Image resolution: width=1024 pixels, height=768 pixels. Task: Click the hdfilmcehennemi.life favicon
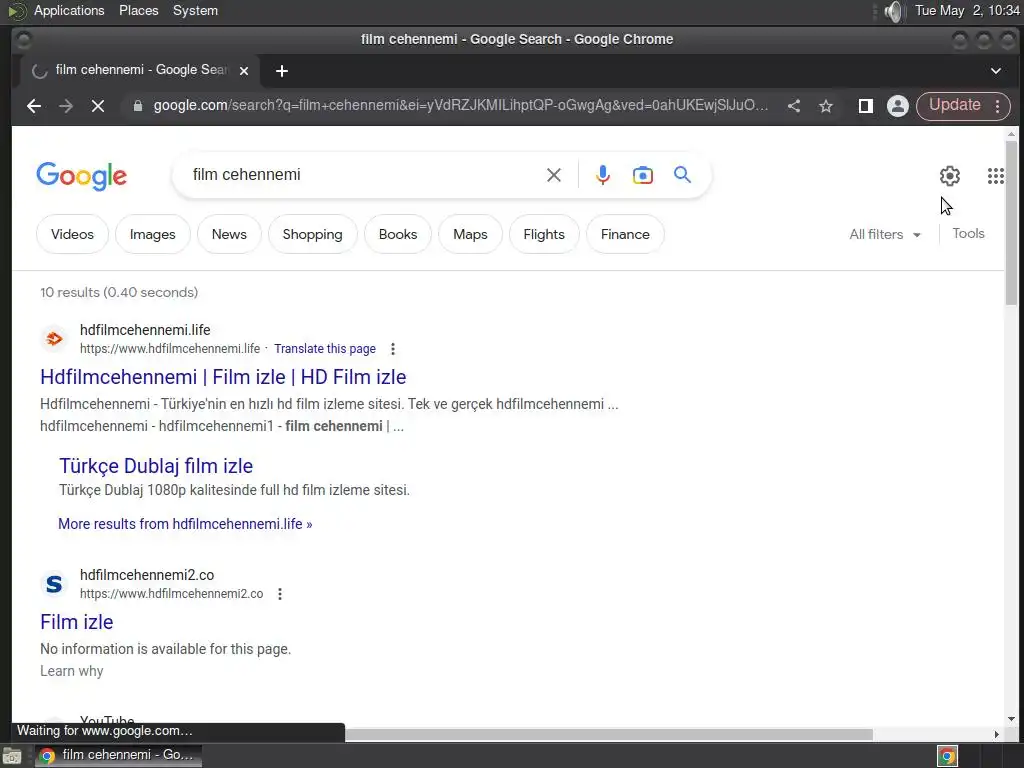coord(54,339)
